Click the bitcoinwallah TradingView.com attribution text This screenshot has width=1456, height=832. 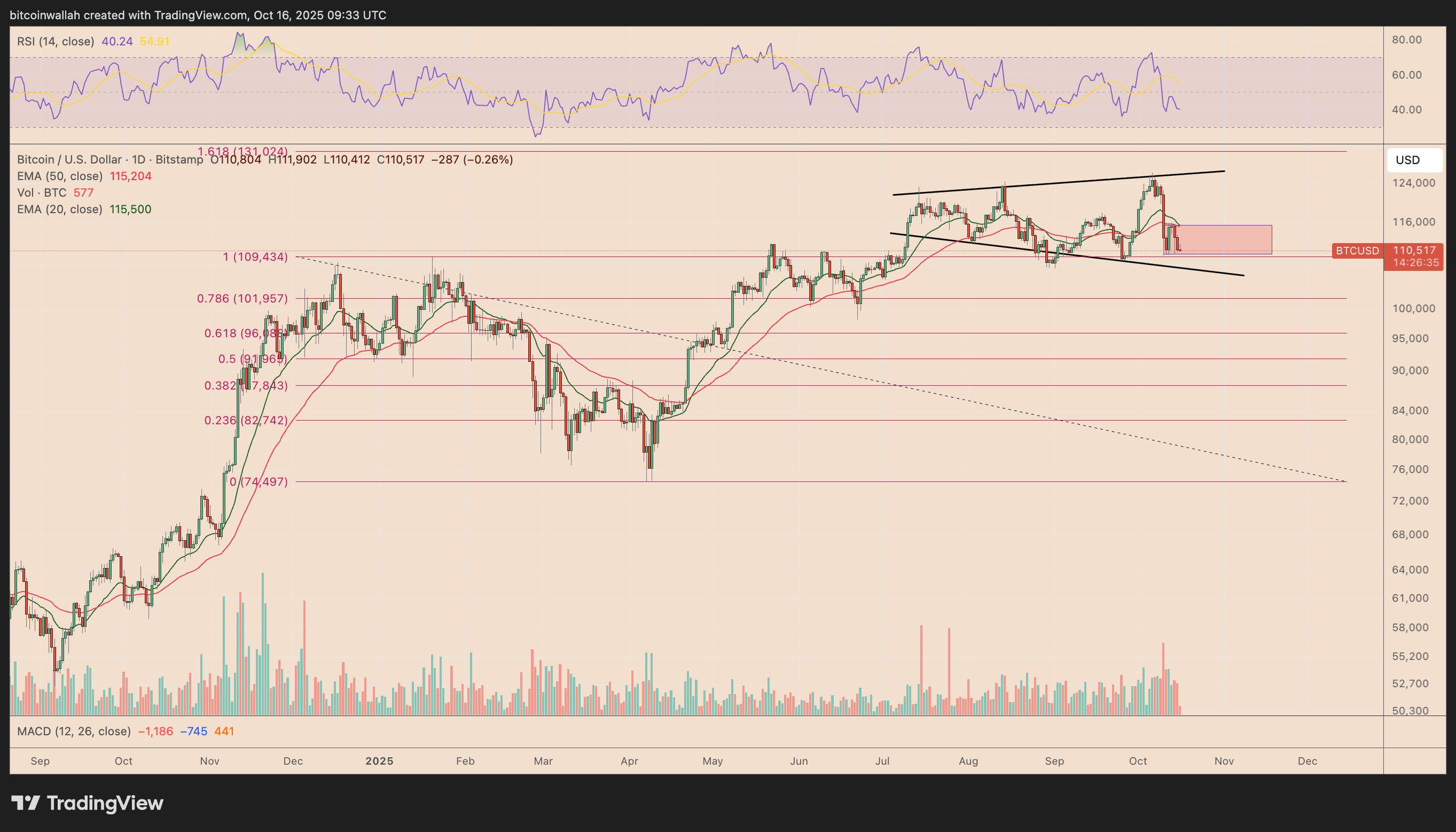198,15
